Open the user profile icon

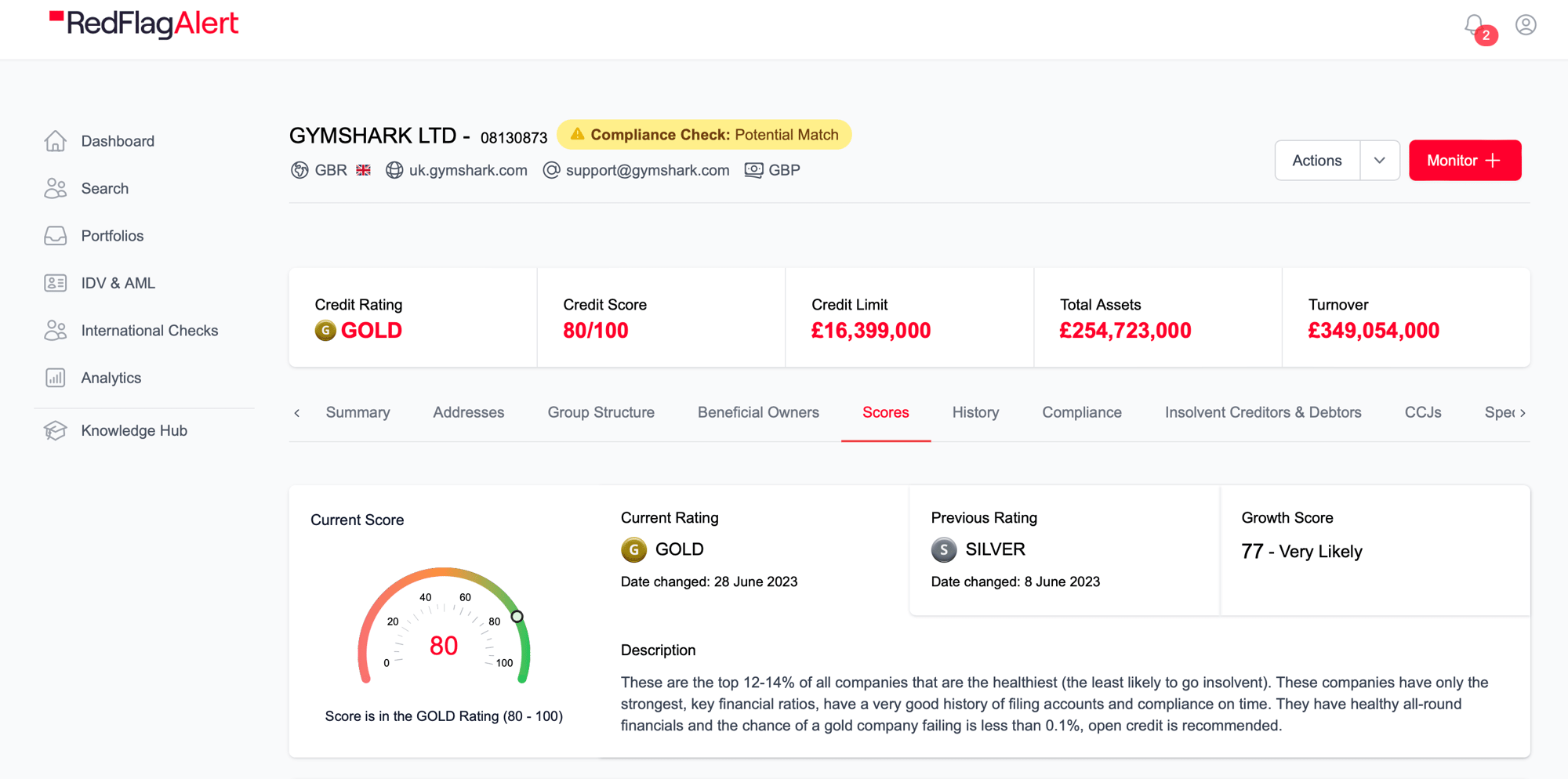[1526, 24]
